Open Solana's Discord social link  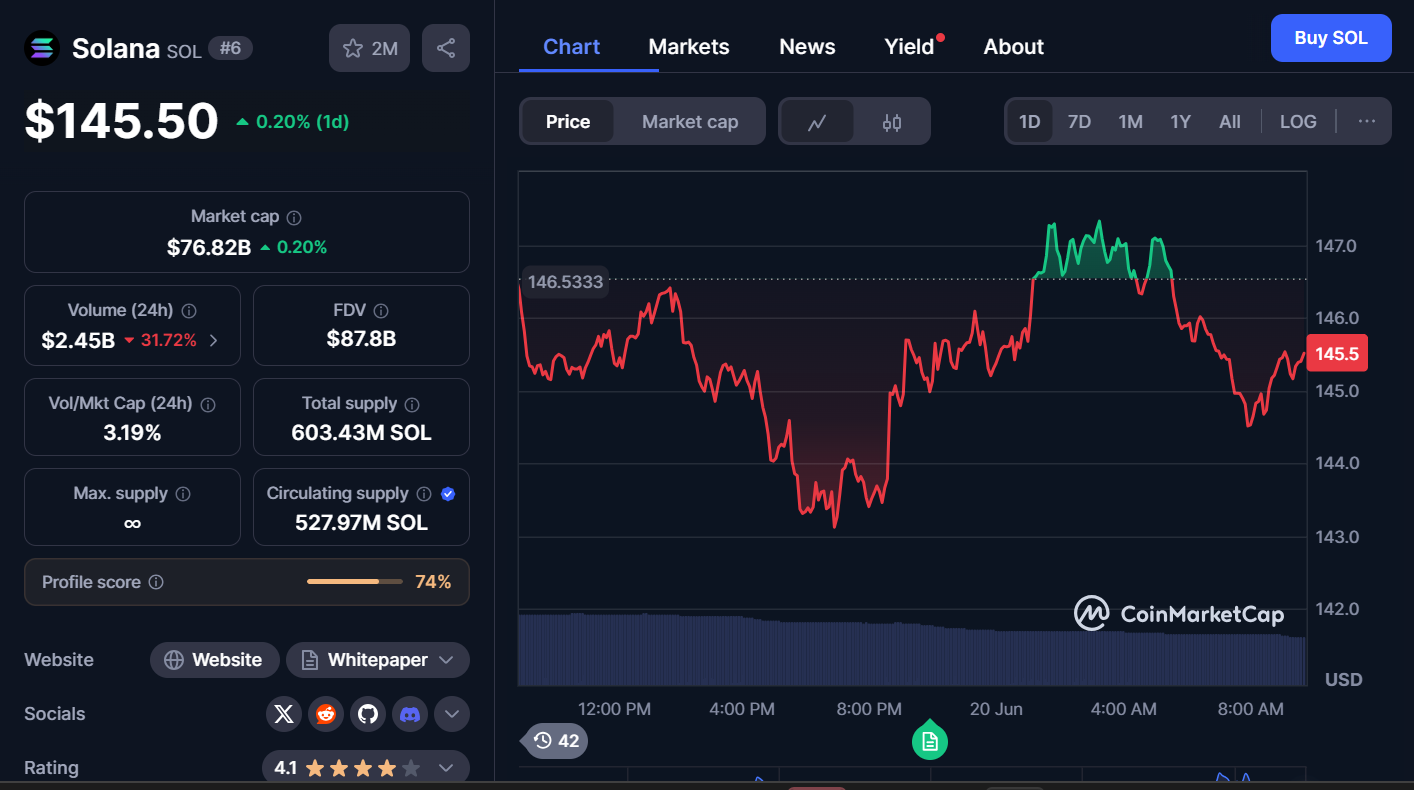[410, 714]
